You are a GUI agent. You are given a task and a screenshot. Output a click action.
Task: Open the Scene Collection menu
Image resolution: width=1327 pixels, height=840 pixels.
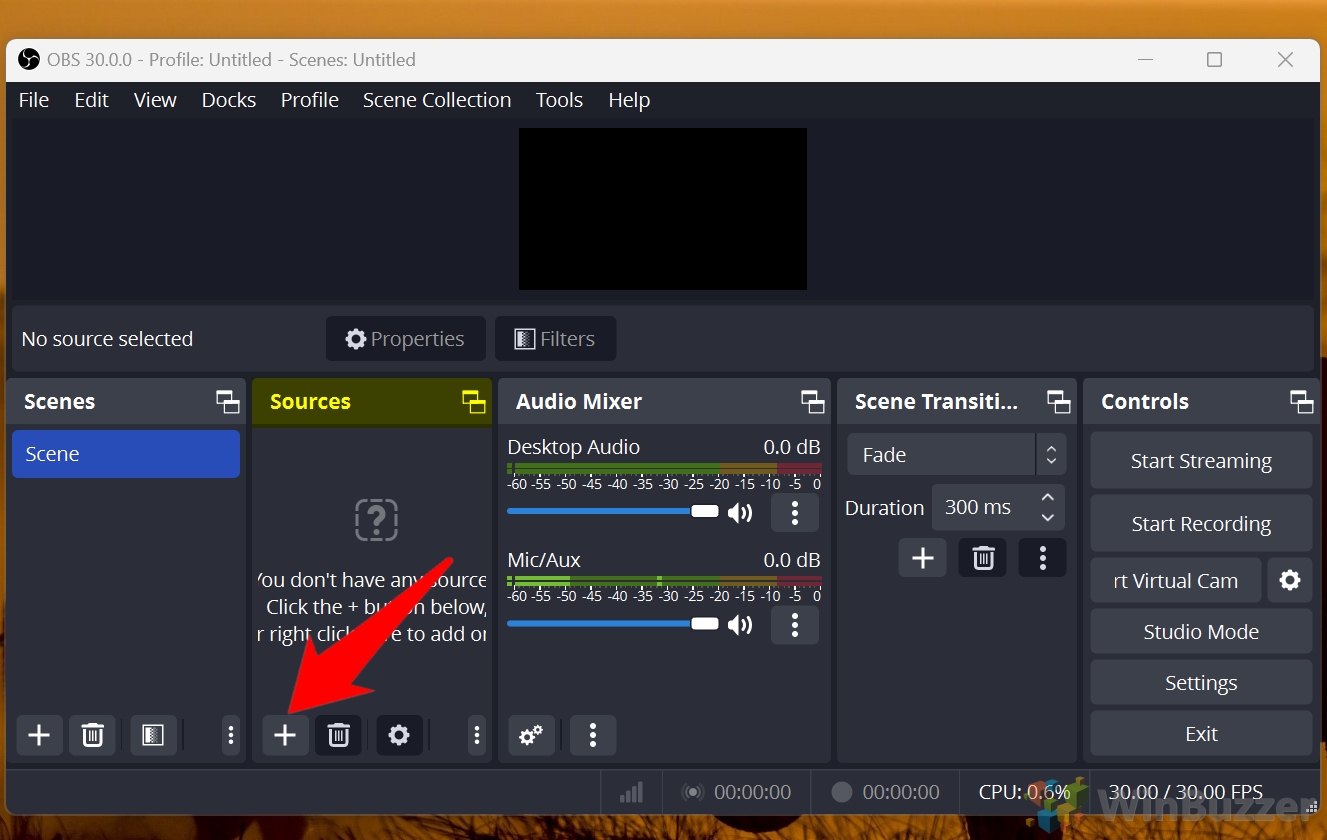(x=437, y=100)
